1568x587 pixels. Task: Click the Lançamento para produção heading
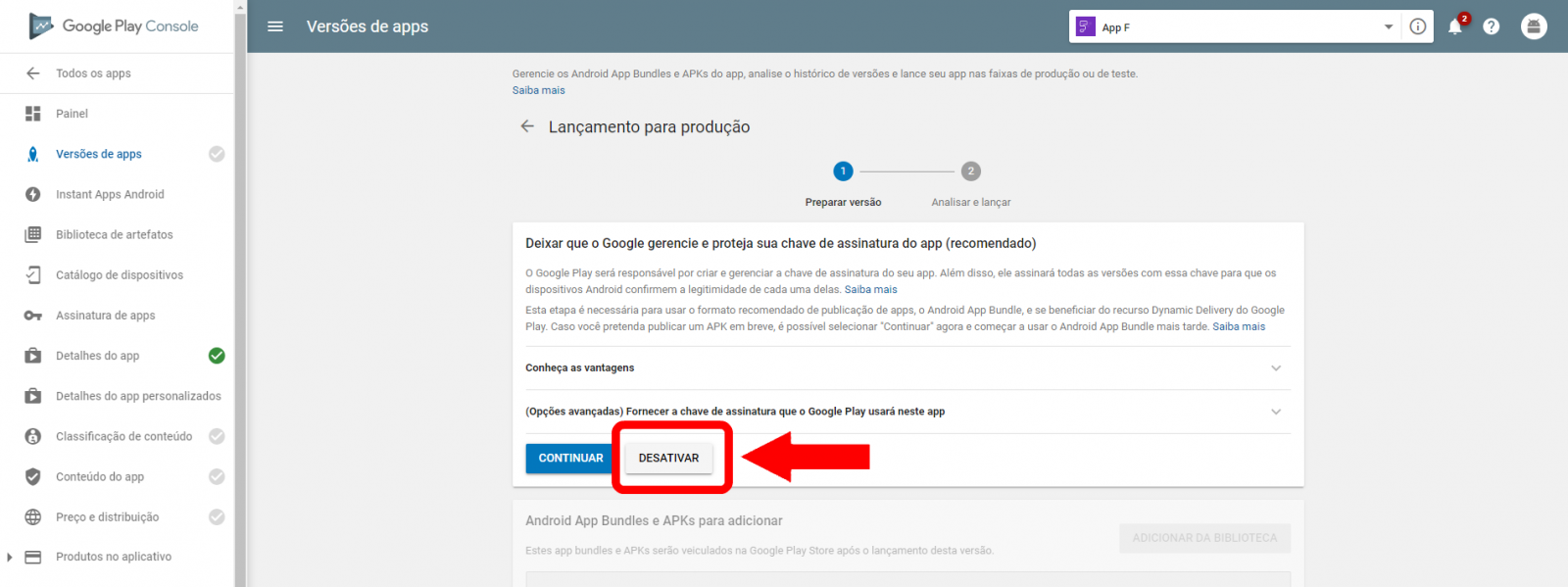649,126
